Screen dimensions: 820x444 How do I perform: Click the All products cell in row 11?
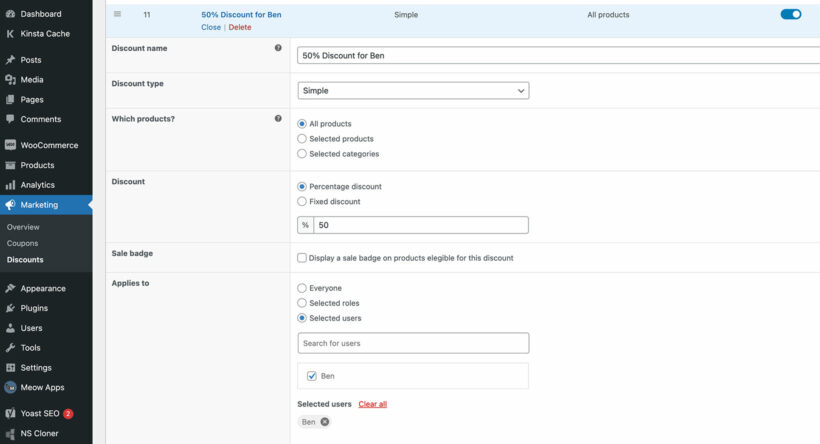tap(608, 15)
